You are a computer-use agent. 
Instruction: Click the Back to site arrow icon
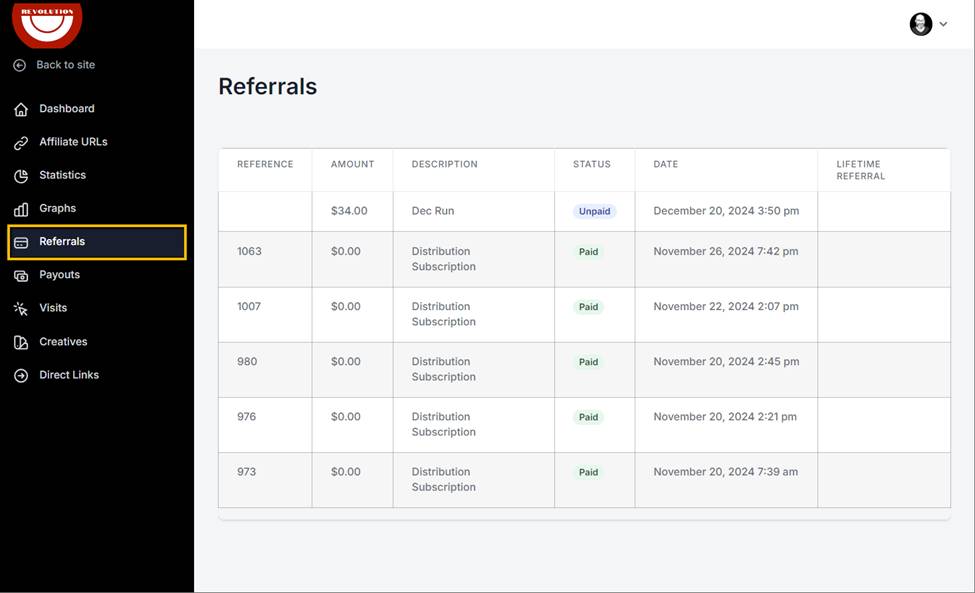point(20,65)
